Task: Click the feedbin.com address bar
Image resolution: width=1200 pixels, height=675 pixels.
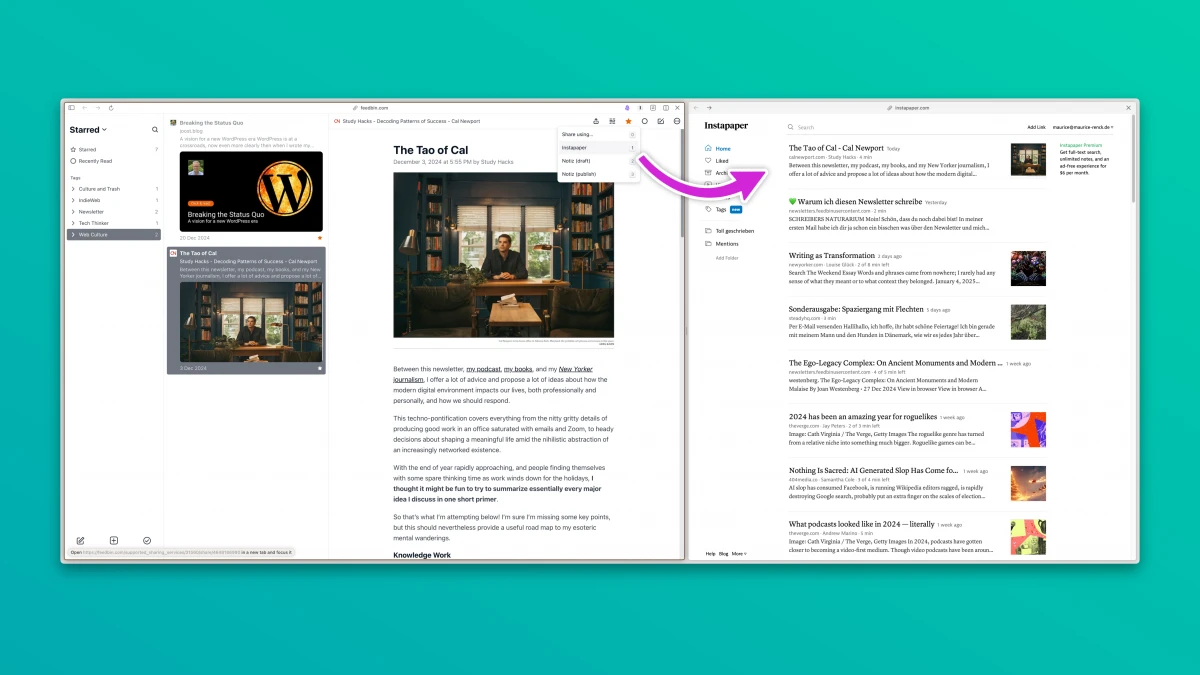Action: (x=370, y=107)
